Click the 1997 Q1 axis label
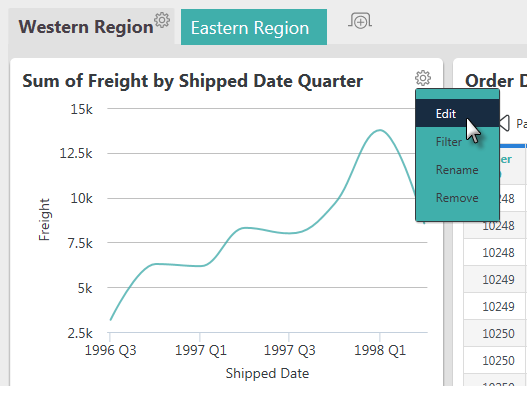Viewport: 527px width, 407px height. coord(201,350)
